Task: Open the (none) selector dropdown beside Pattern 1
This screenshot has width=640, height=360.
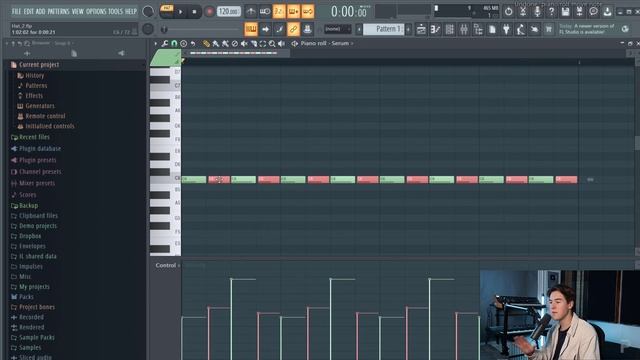Action: click(x=337, y=29)
